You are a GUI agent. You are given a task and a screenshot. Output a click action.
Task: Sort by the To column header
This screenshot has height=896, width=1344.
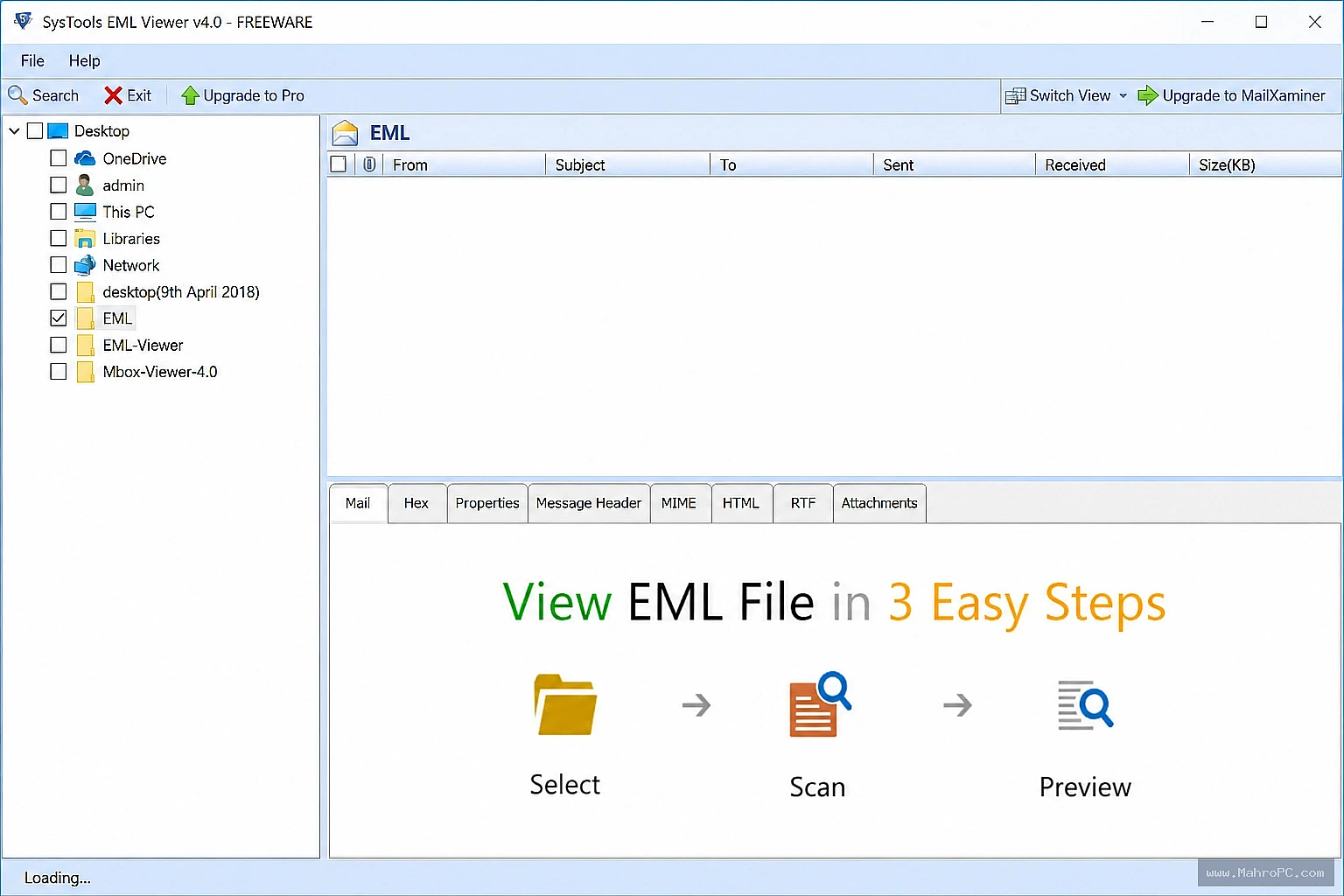[x=791, y=164]
